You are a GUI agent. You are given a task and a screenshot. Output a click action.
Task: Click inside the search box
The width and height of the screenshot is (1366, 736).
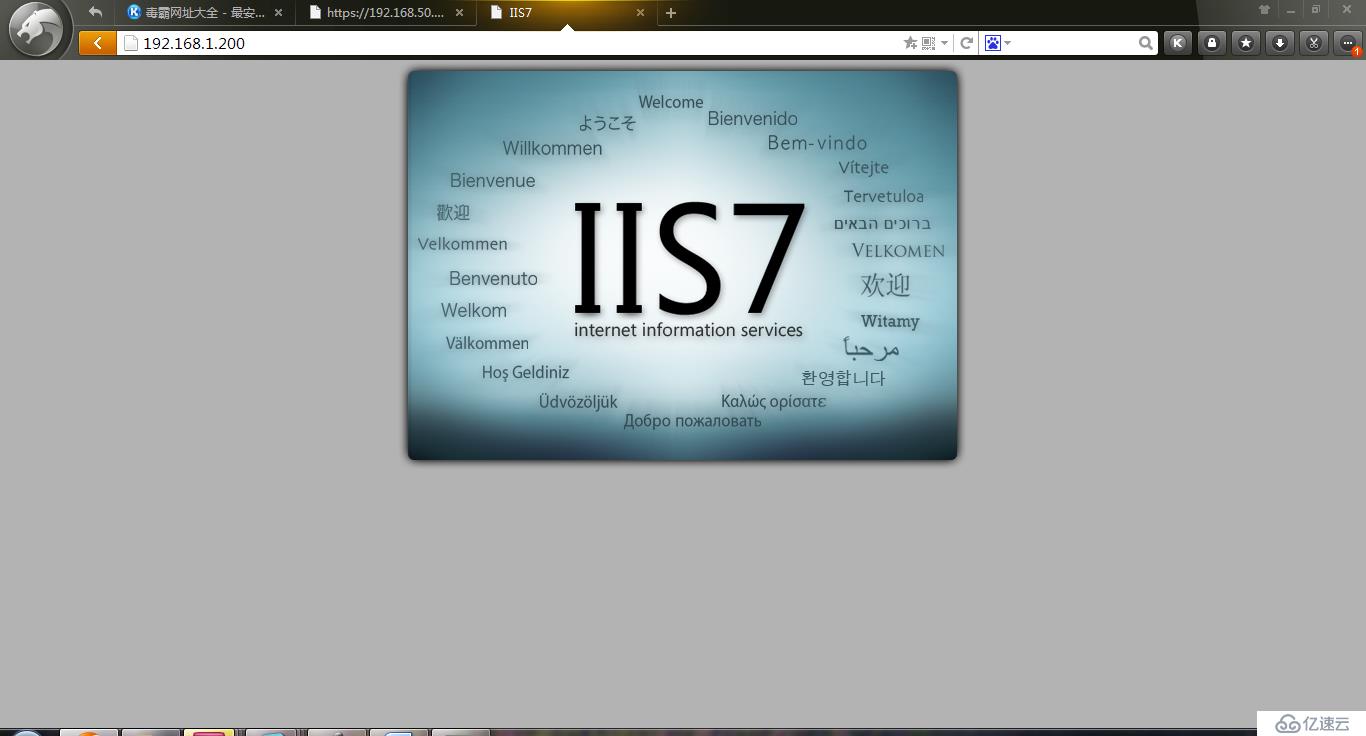pyautogui.click(x=1075, y=43)
